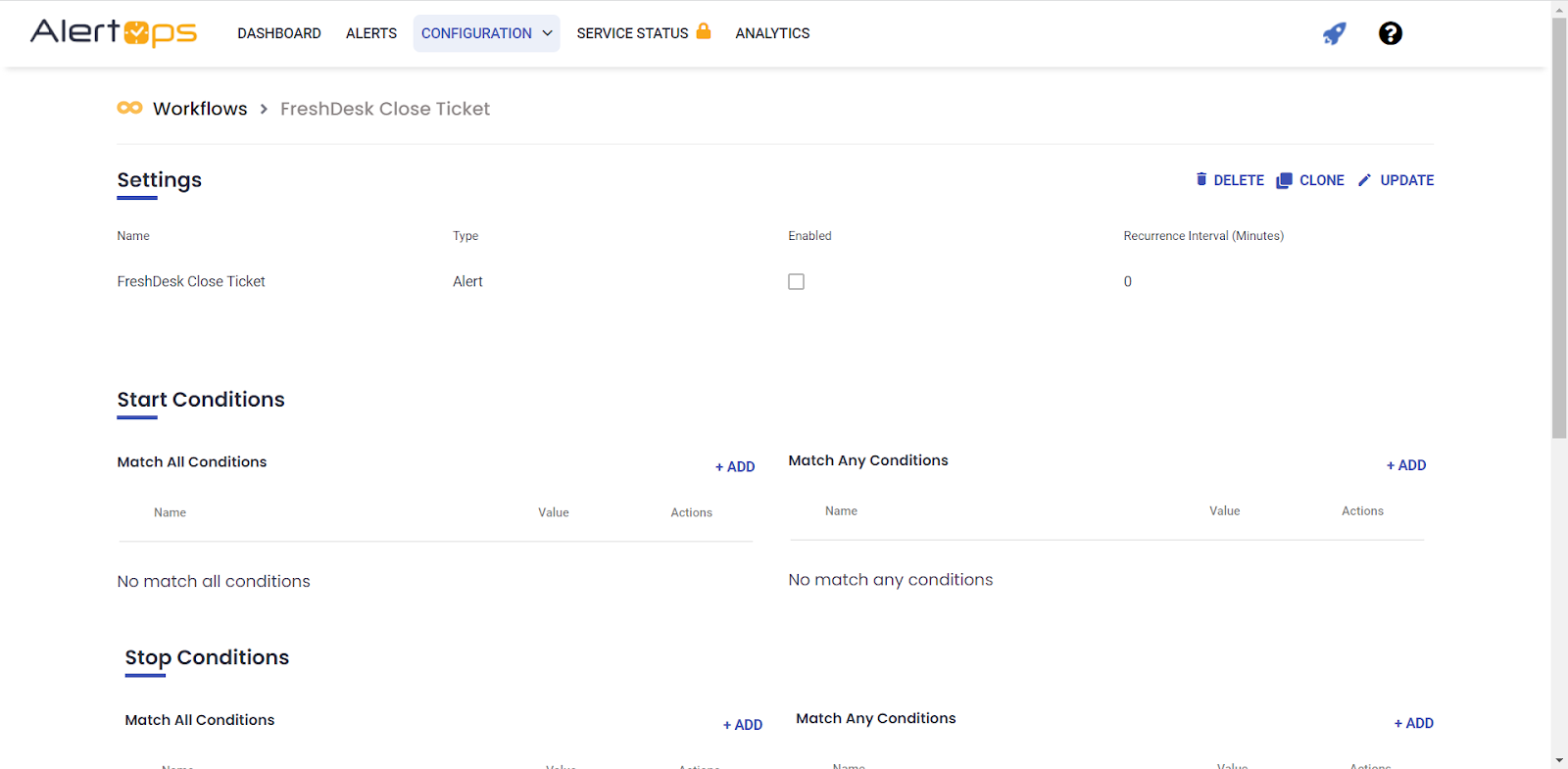The height and width of the screenshot is (769, 1568).
Task: Open the Dashboard menu item
Action: [279, 33]
